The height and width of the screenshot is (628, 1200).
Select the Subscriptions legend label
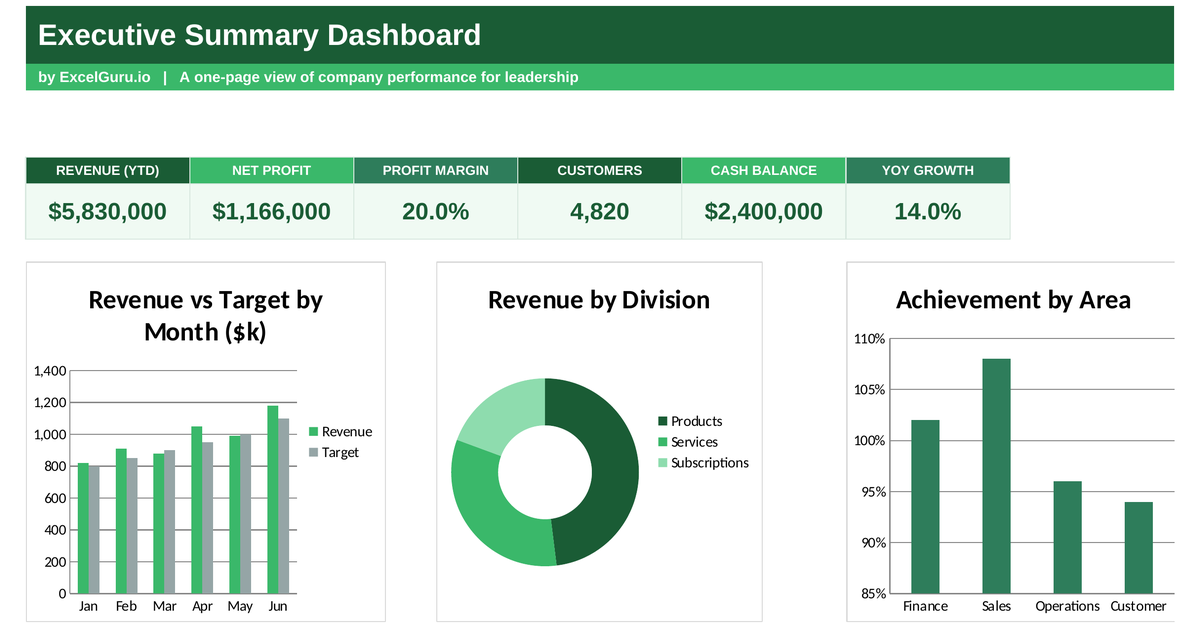(710, 463)
